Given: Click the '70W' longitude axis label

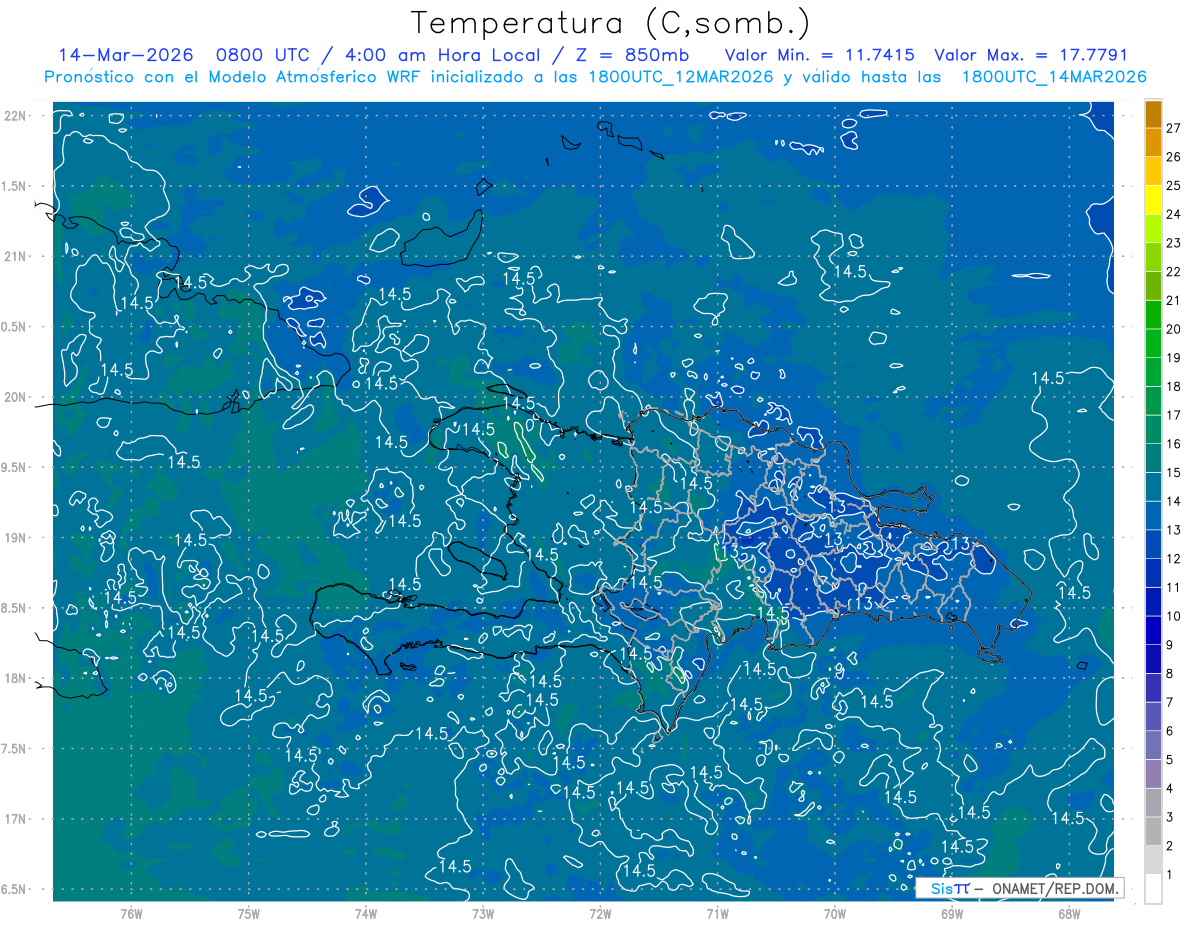Looking at the screenshot, I should coord(834,913).
